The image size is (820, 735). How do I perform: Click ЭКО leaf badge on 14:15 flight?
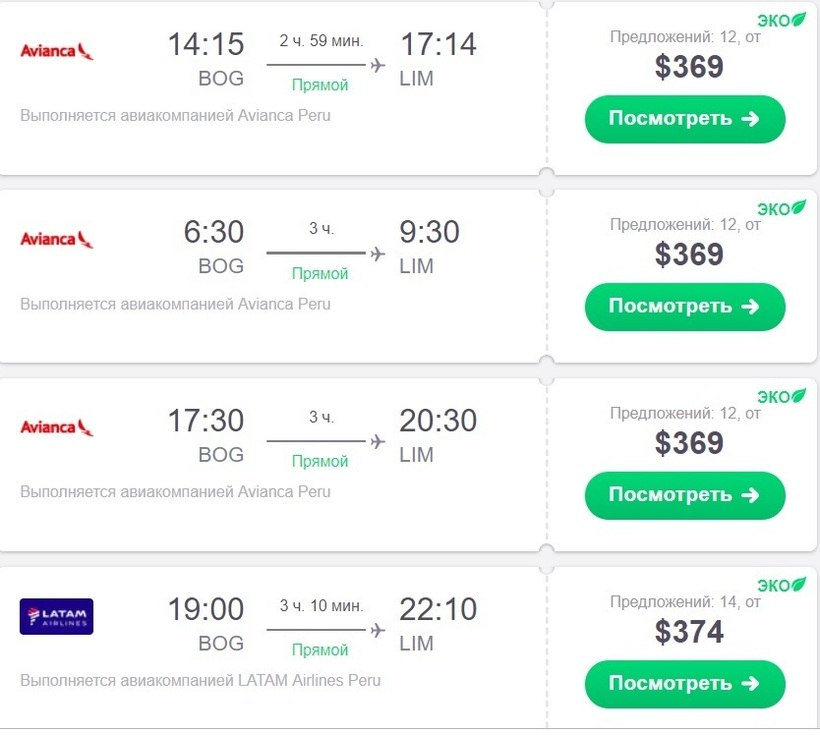(782, 20)
